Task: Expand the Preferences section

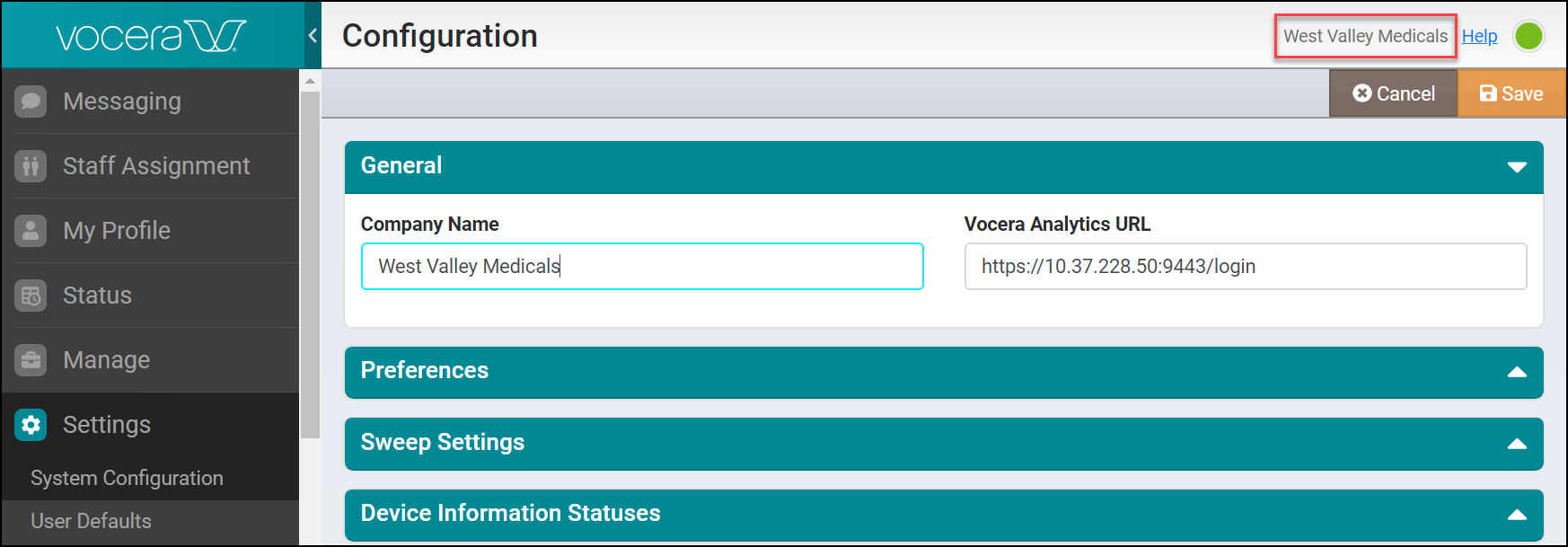Action: pos(1517,372)
